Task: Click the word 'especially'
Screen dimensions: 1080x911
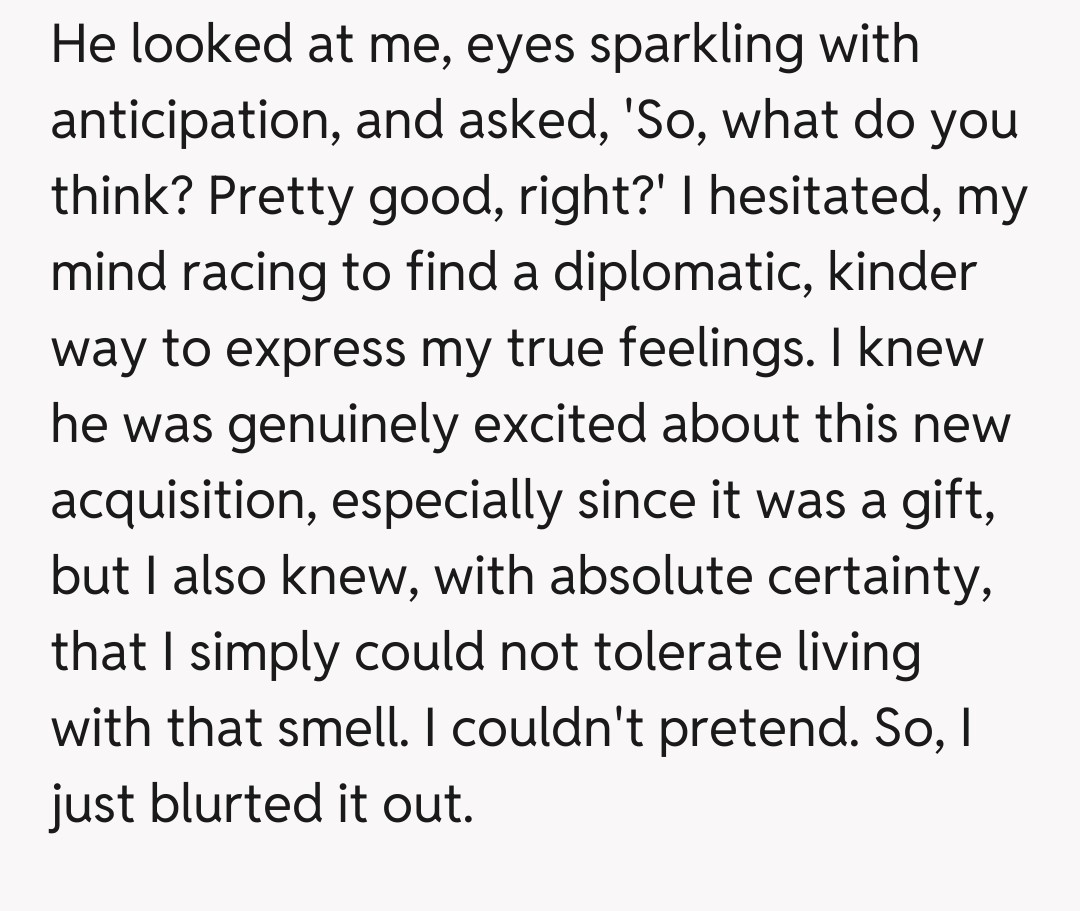Action: pyautogui.click(x=446, y=502)
